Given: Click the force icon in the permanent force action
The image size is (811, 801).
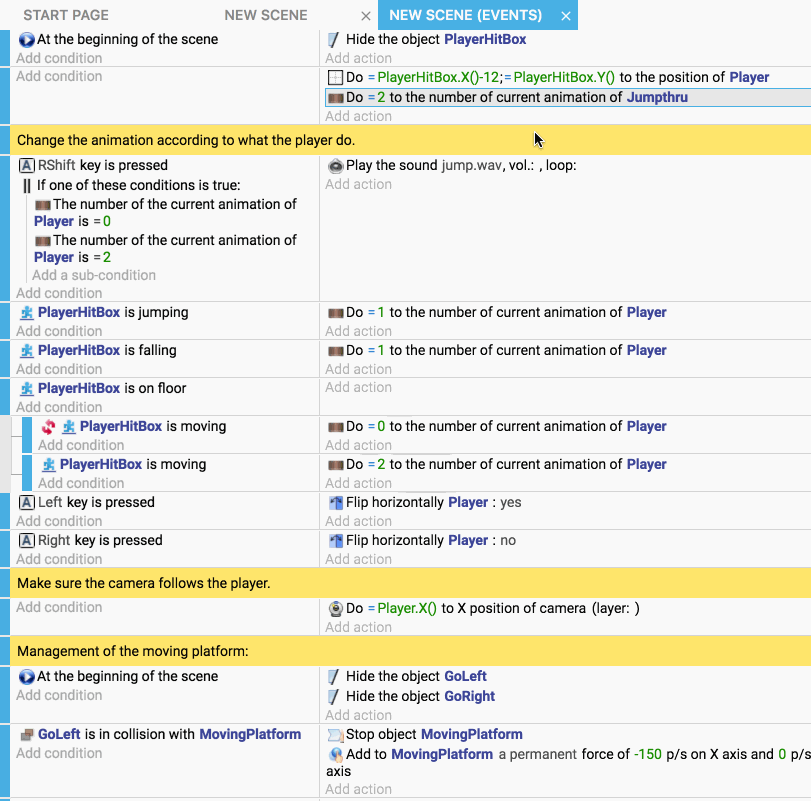Looking at the screenshot, I should click(334, 752).
